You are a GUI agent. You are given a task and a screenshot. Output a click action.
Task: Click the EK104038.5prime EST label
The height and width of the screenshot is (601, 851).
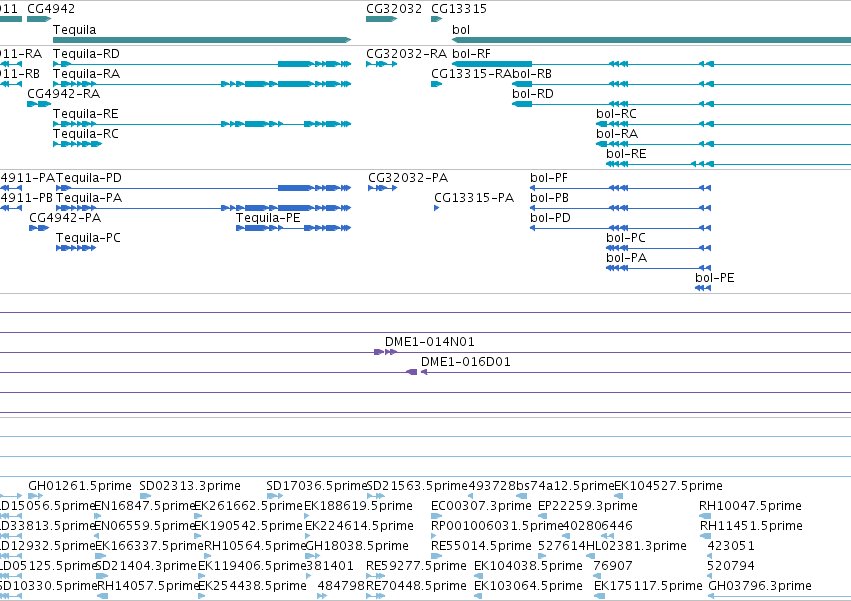point(529,566)
